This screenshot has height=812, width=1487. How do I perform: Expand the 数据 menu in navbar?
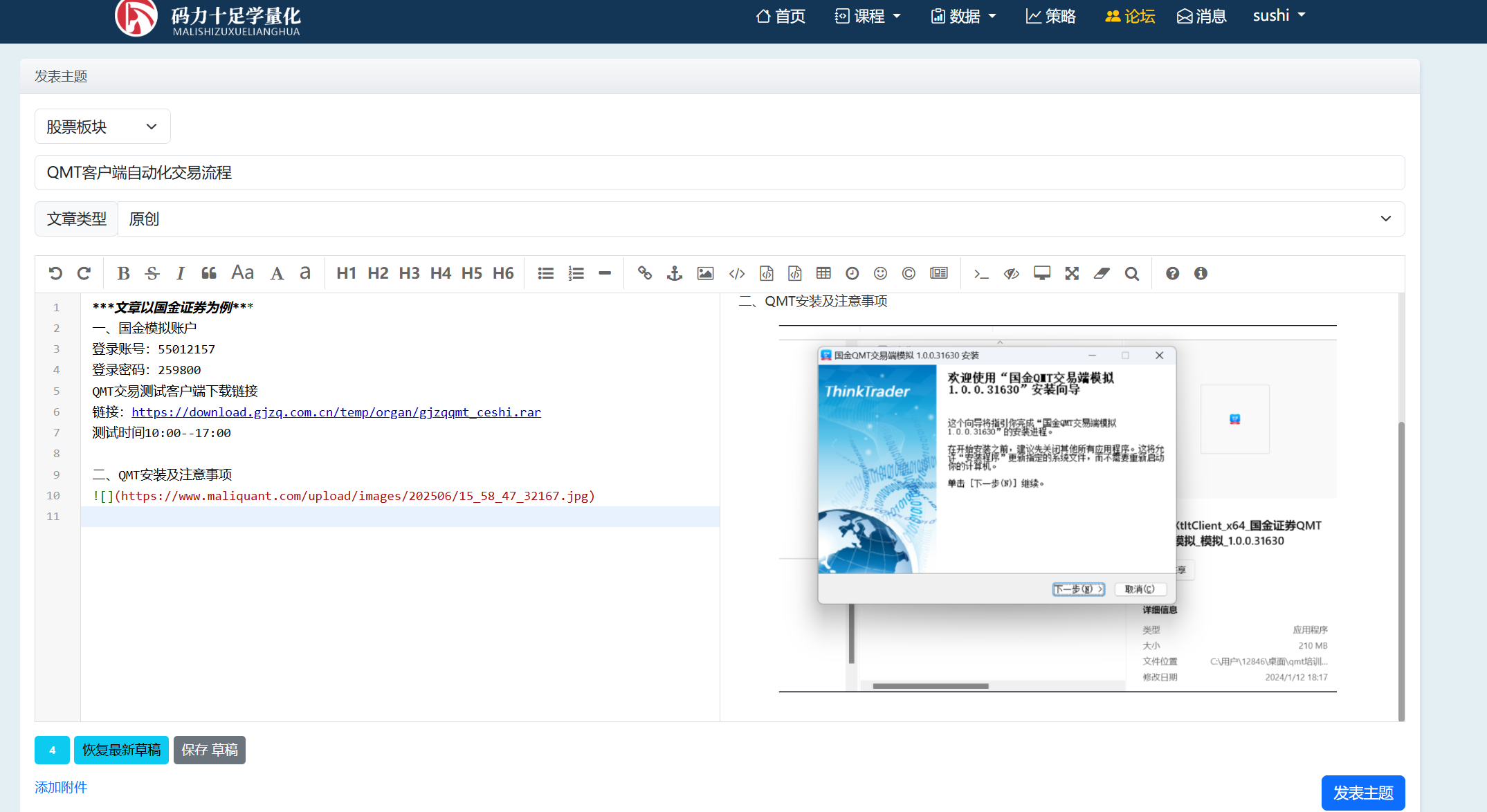[x=963, y=16]
